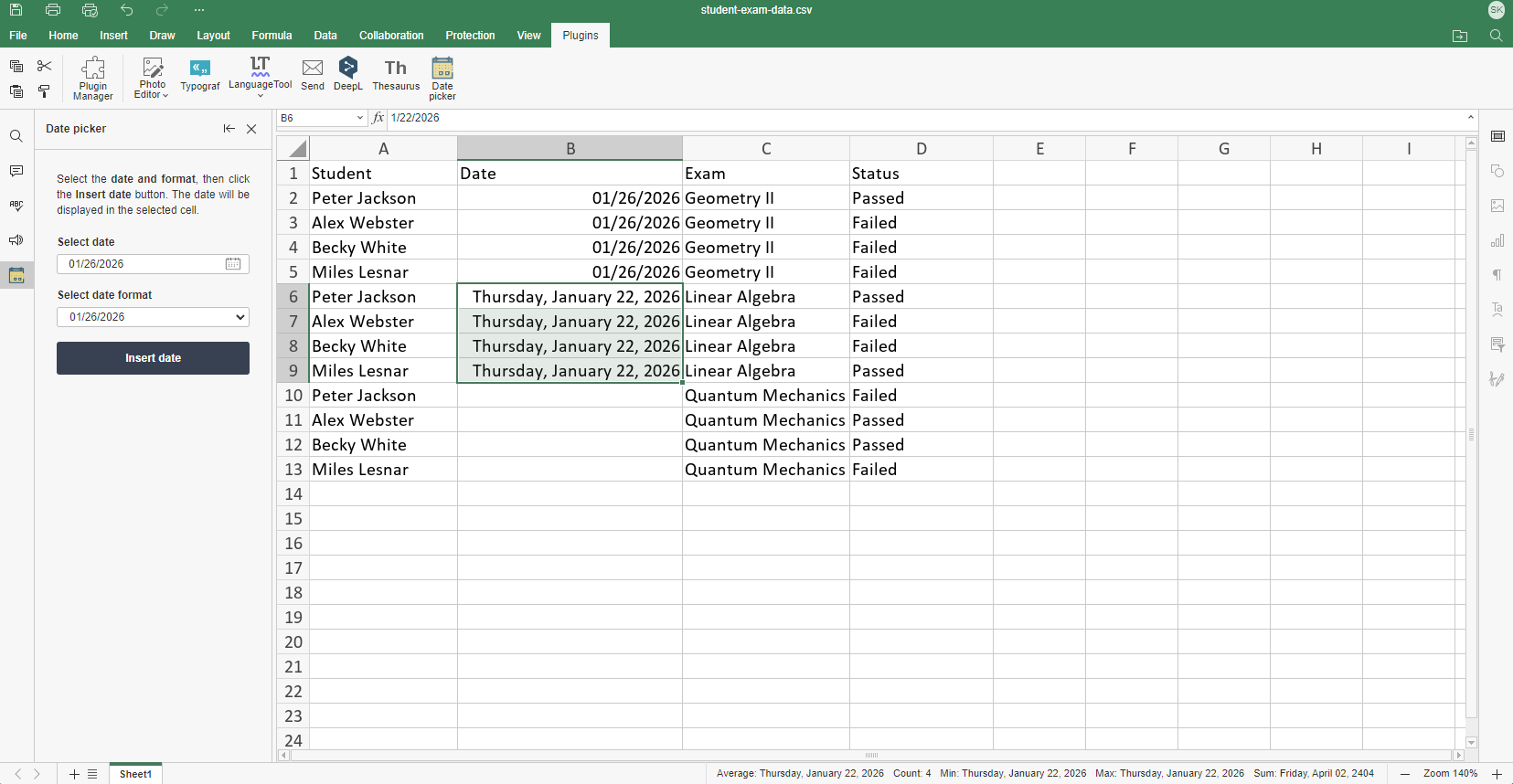Image resolution: width=1513 pixels, height=784 pixels.
Task: Click the Insert date button
Action: coord(153,358)
